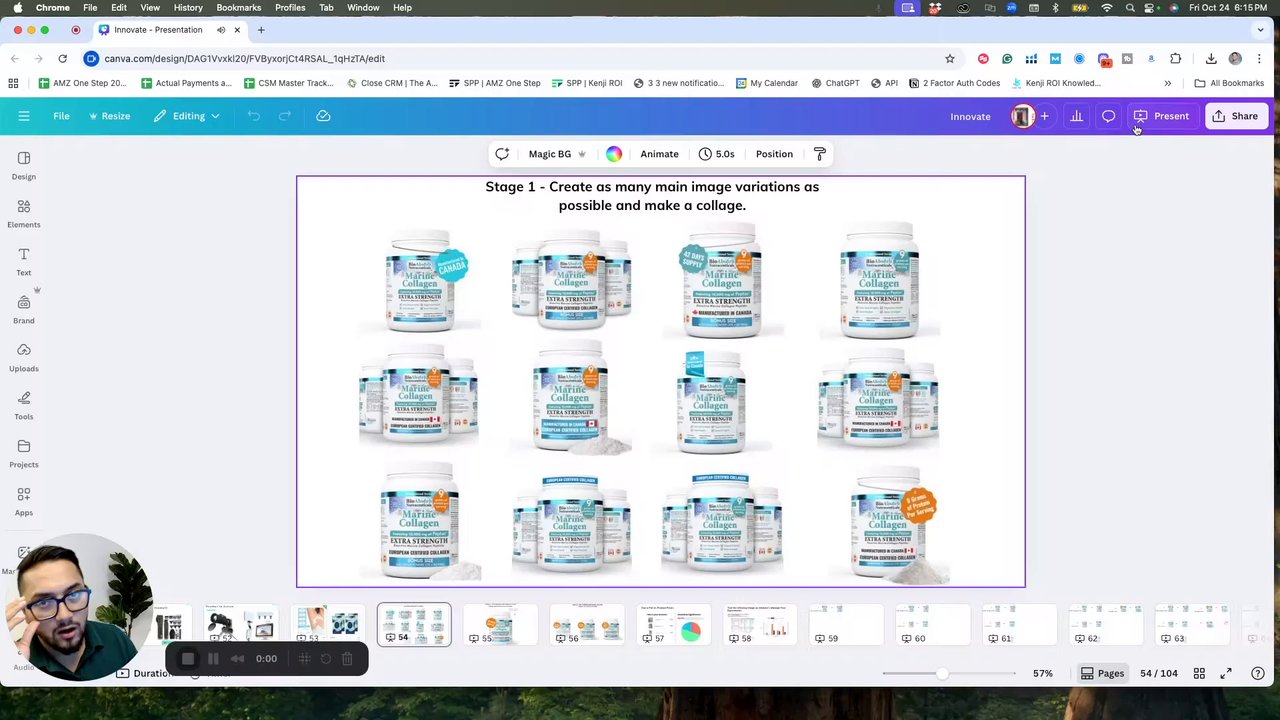The width and height of the screenshot is (1280, 720).
Task: Delete recording with trash icon
Action: pos(347,658)
